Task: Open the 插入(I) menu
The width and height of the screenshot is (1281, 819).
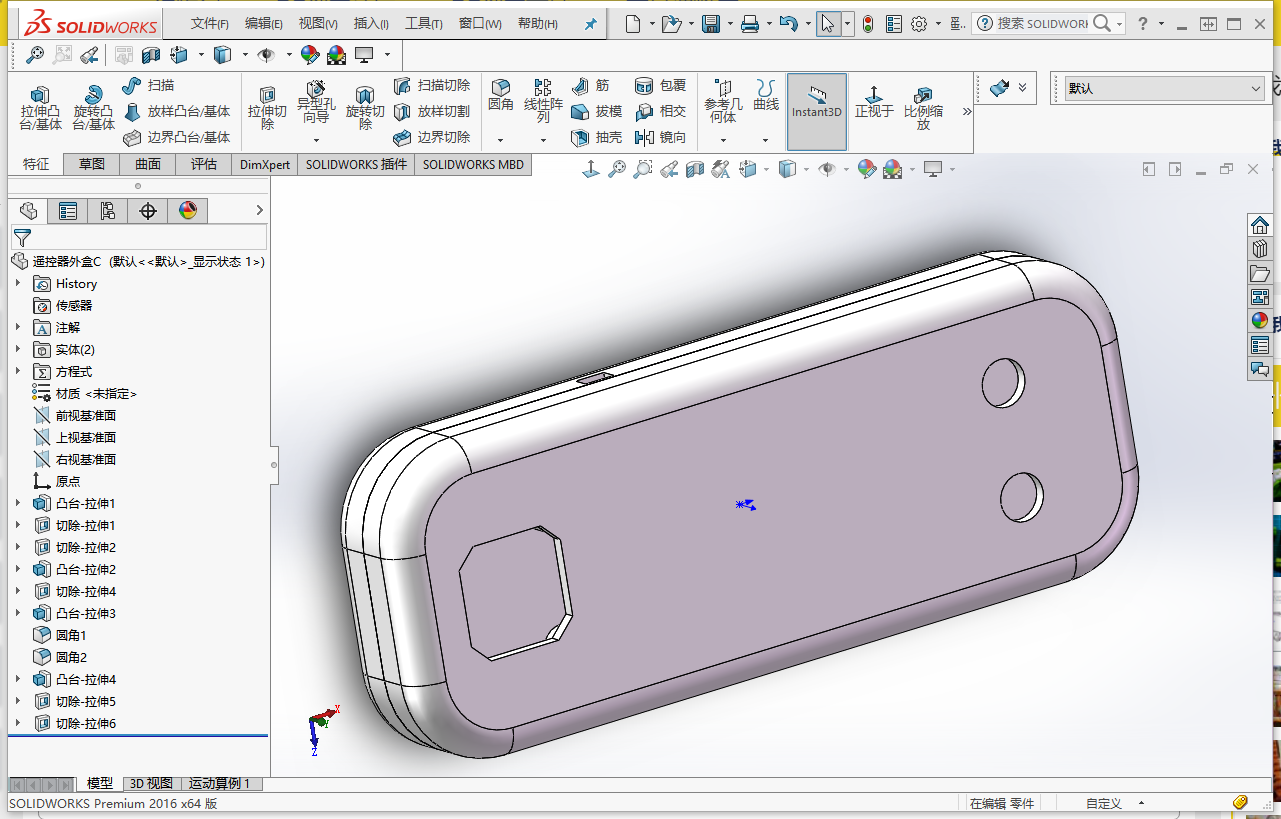Action: pyautogui.click(x=371, y=24)
